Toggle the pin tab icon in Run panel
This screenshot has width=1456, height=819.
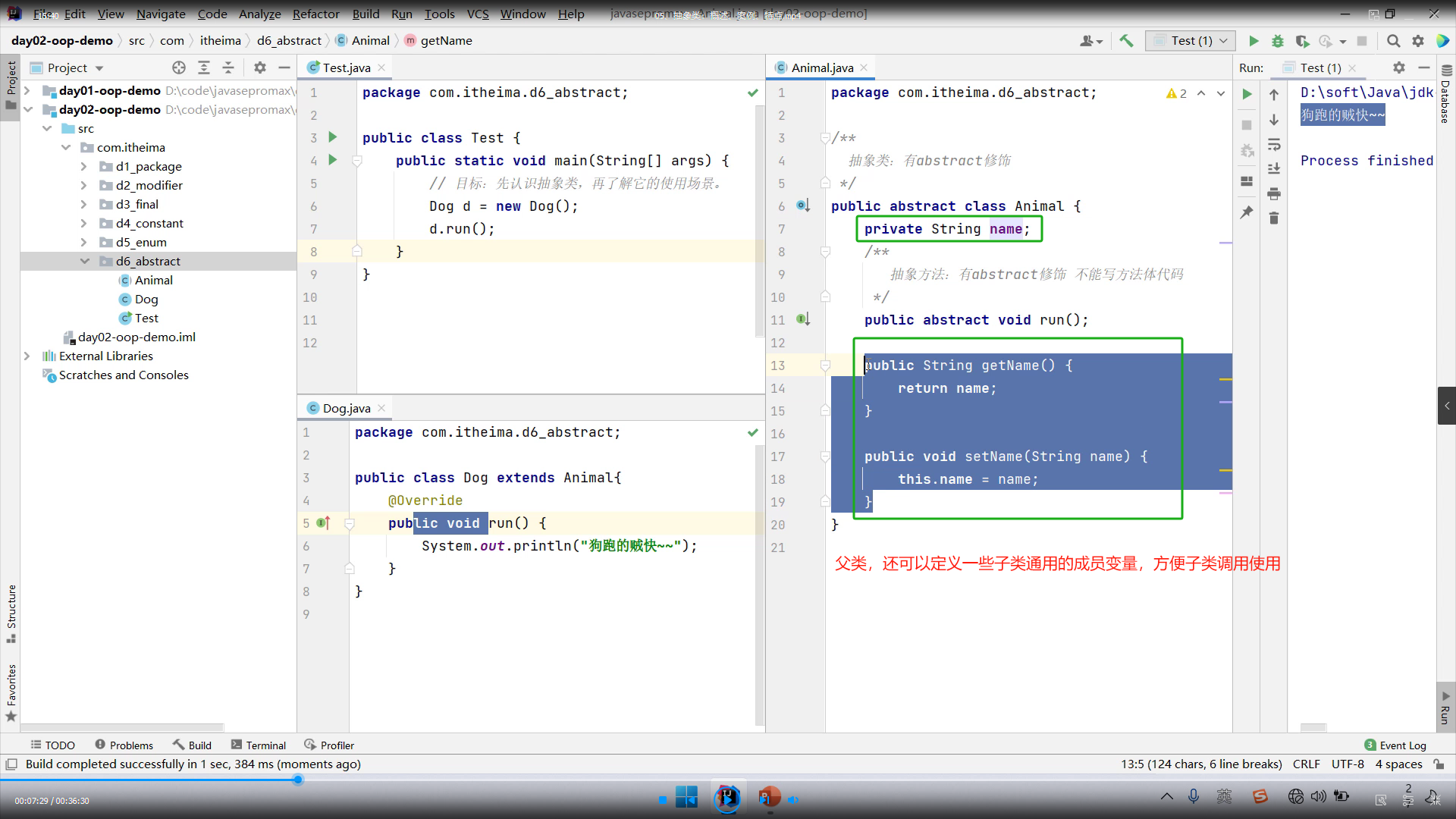tap(1247, 212)
